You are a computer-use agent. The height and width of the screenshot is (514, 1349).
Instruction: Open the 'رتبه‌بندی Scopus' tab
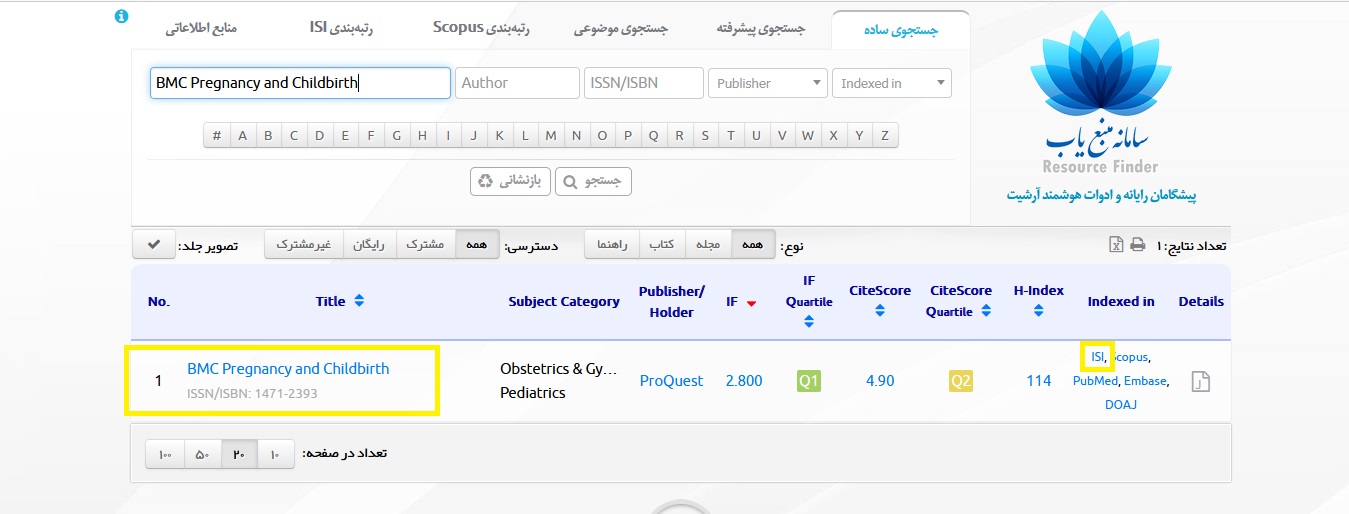(x=481, y=28)
